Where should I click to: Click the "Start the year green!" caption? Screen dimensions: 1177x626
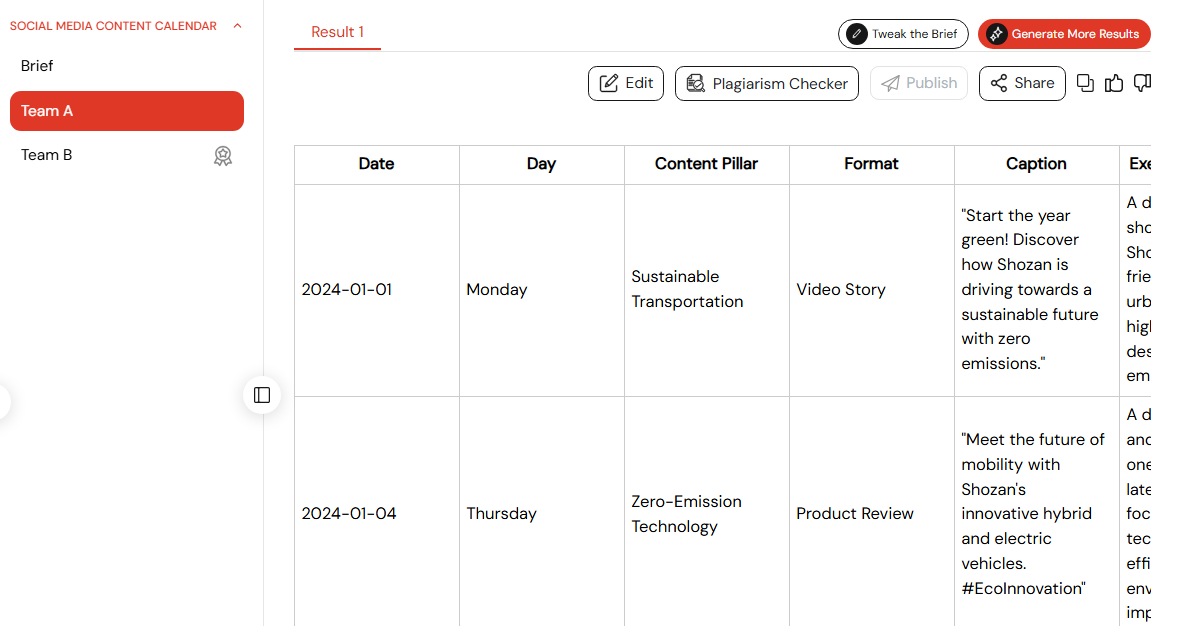tap(1037, 290)
